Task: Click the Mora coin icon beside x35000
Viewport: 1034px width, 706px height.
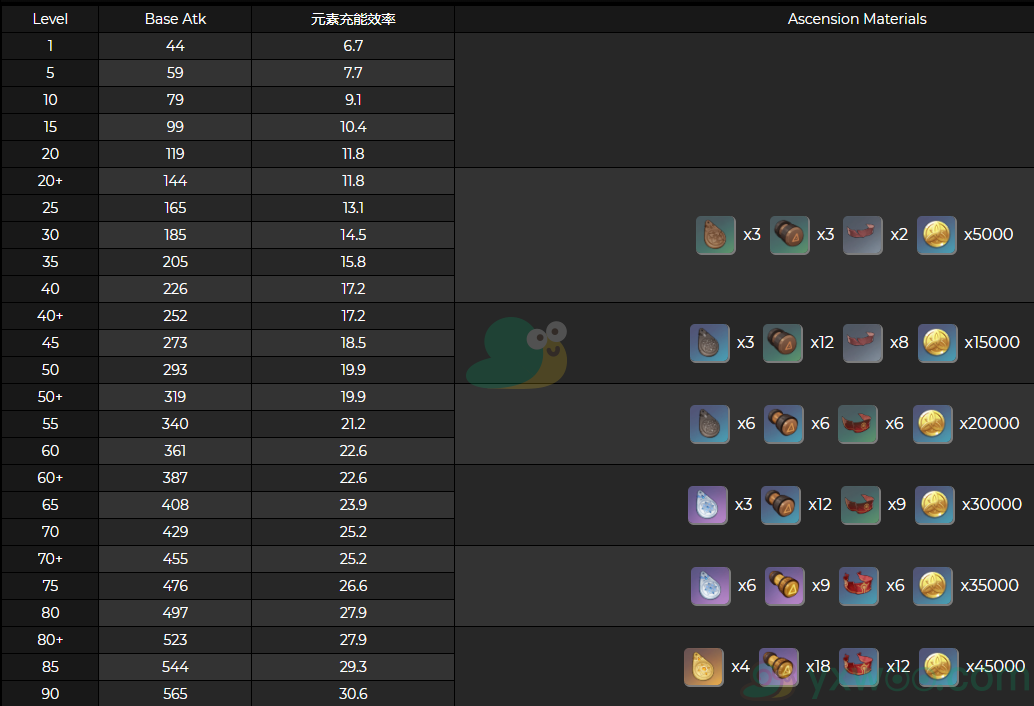Action: 932,587
